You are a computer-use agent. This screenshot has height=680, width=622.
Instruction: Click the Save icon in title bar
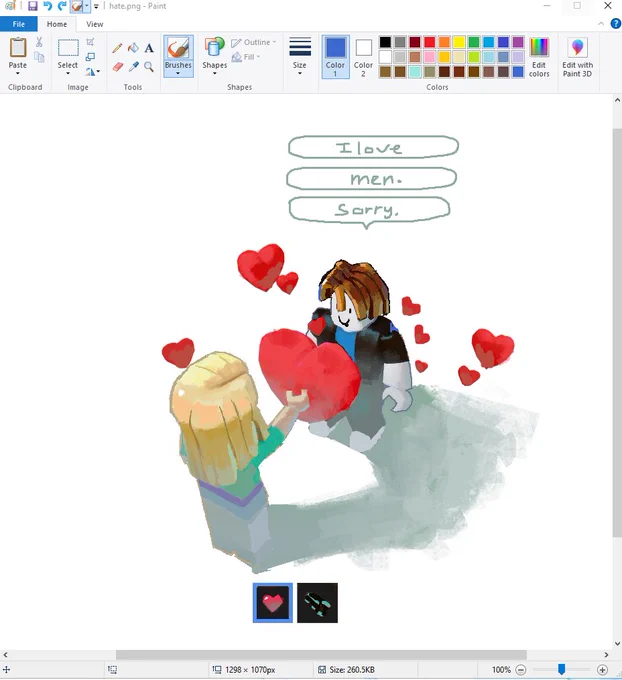pyautogui.click(x=33, y=6)
